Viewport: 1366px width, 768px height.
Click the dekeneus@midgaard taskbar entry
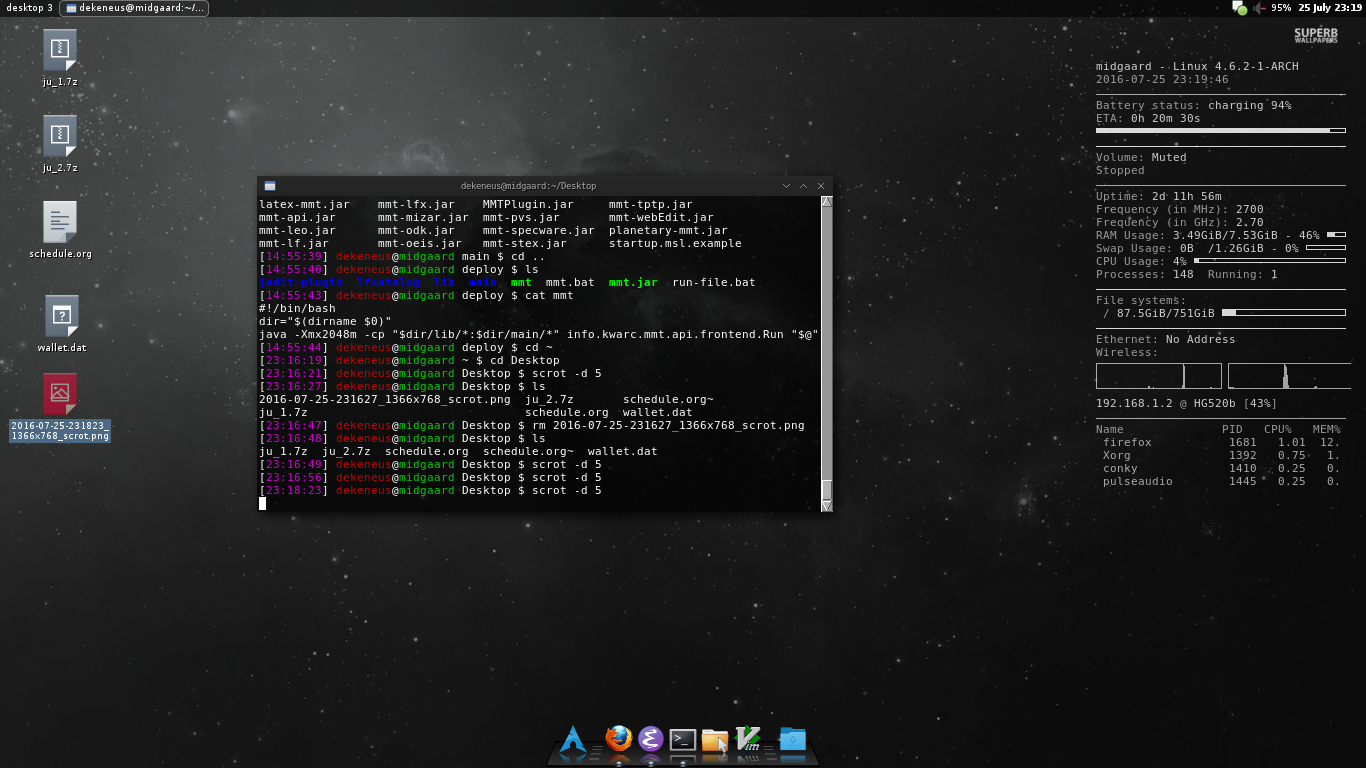[134, 7]
